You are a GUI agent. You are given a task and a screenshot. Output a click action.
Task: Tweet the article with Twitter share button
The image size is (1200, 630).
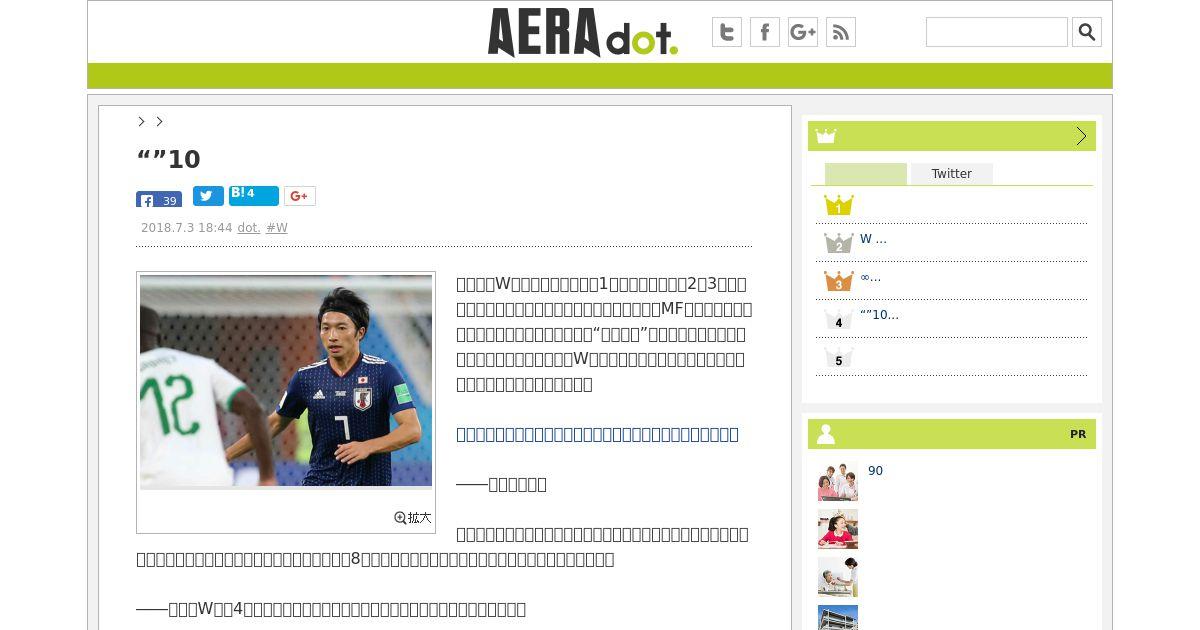point(208,196)
